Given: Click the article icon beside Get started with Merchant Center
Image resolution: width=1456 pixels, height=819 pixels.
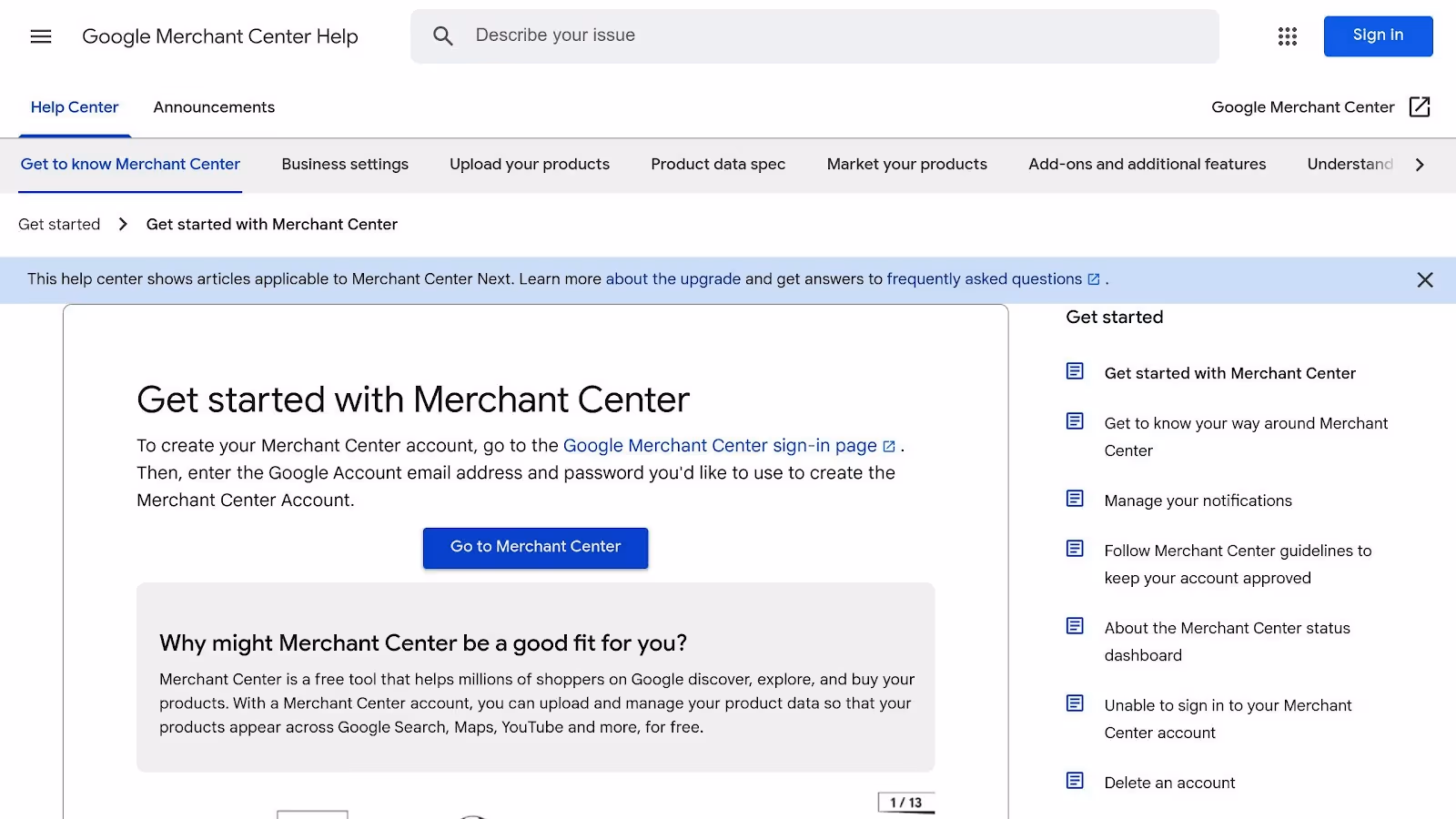Looking at the screenshot, I should [x=1075, y=371].
